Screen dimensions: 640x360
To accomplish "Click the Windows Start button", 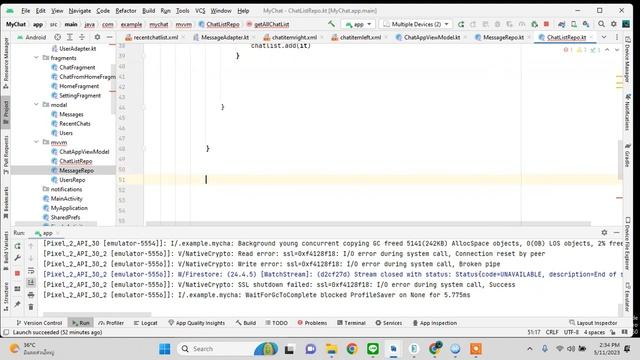I will pos(165,349).
